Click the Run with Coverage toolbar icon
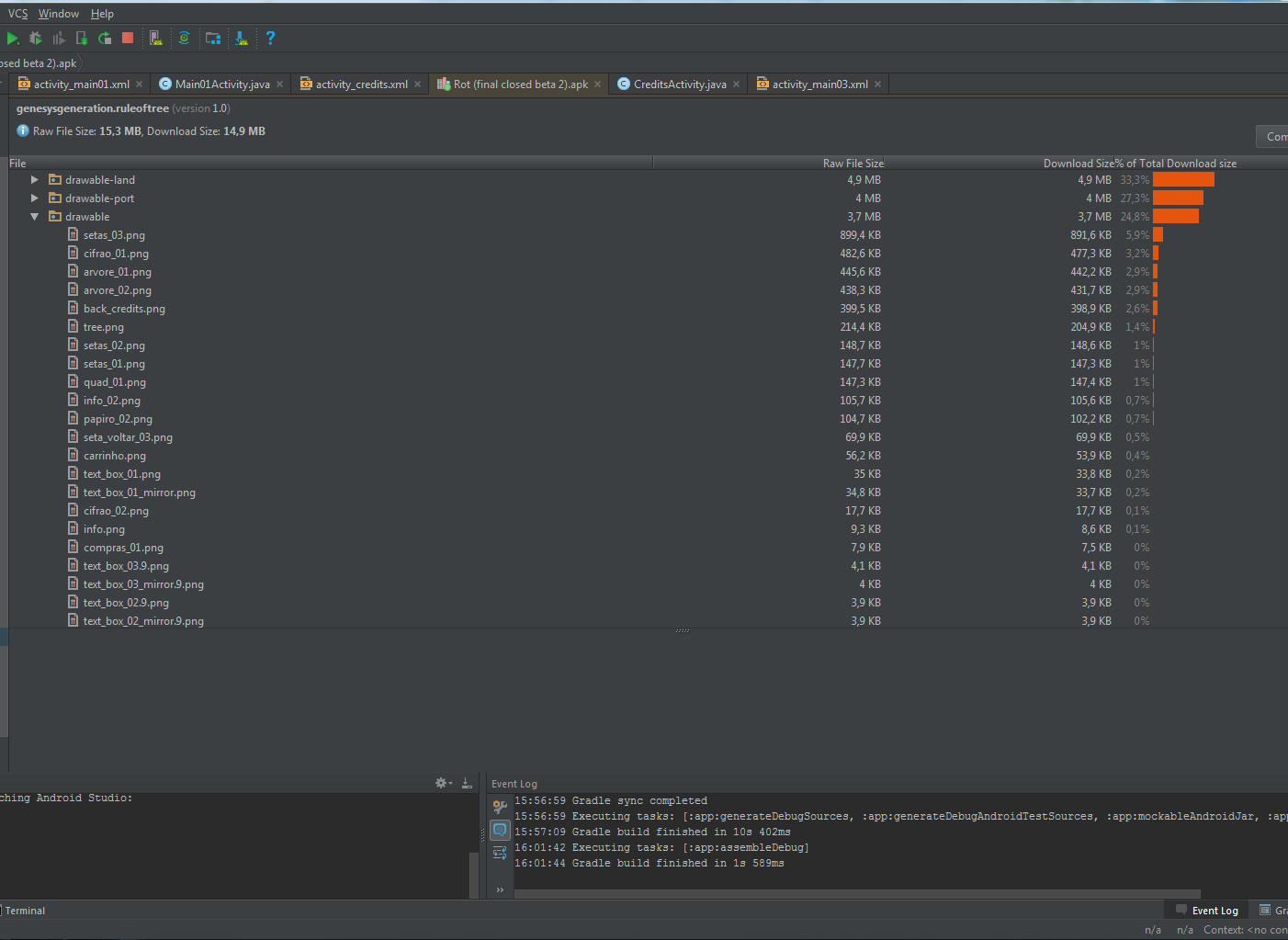The width and height of the screenshot is (1288, 940). click(59, 38)
